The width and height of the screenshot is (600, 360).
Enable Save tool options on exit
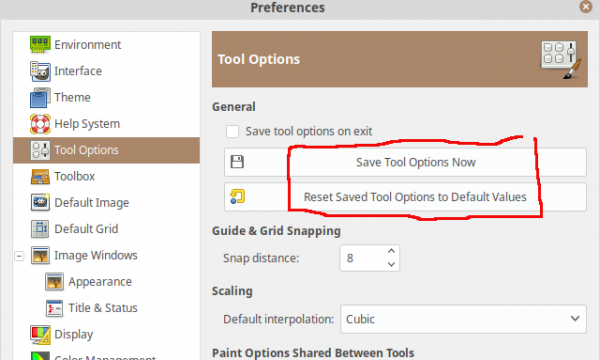(x=232, y=131)
